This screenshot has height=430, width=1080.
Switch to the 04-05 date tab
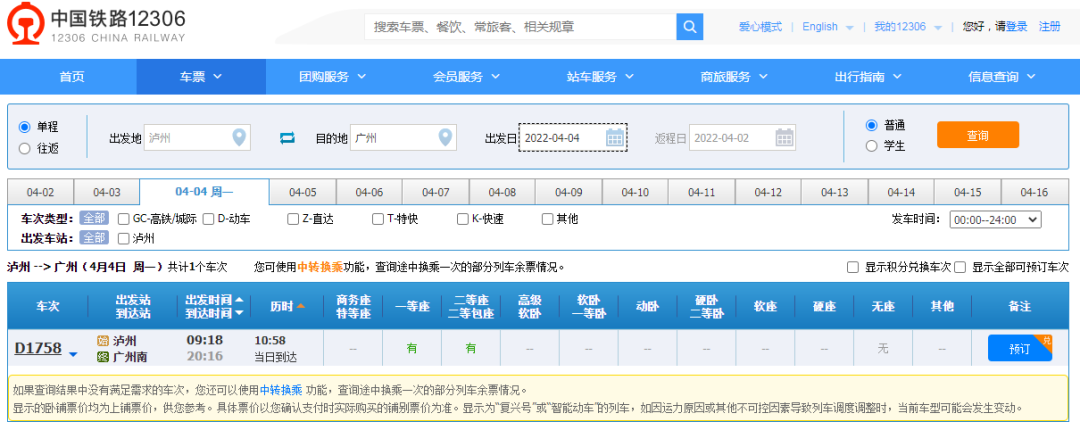click(302, 192)
